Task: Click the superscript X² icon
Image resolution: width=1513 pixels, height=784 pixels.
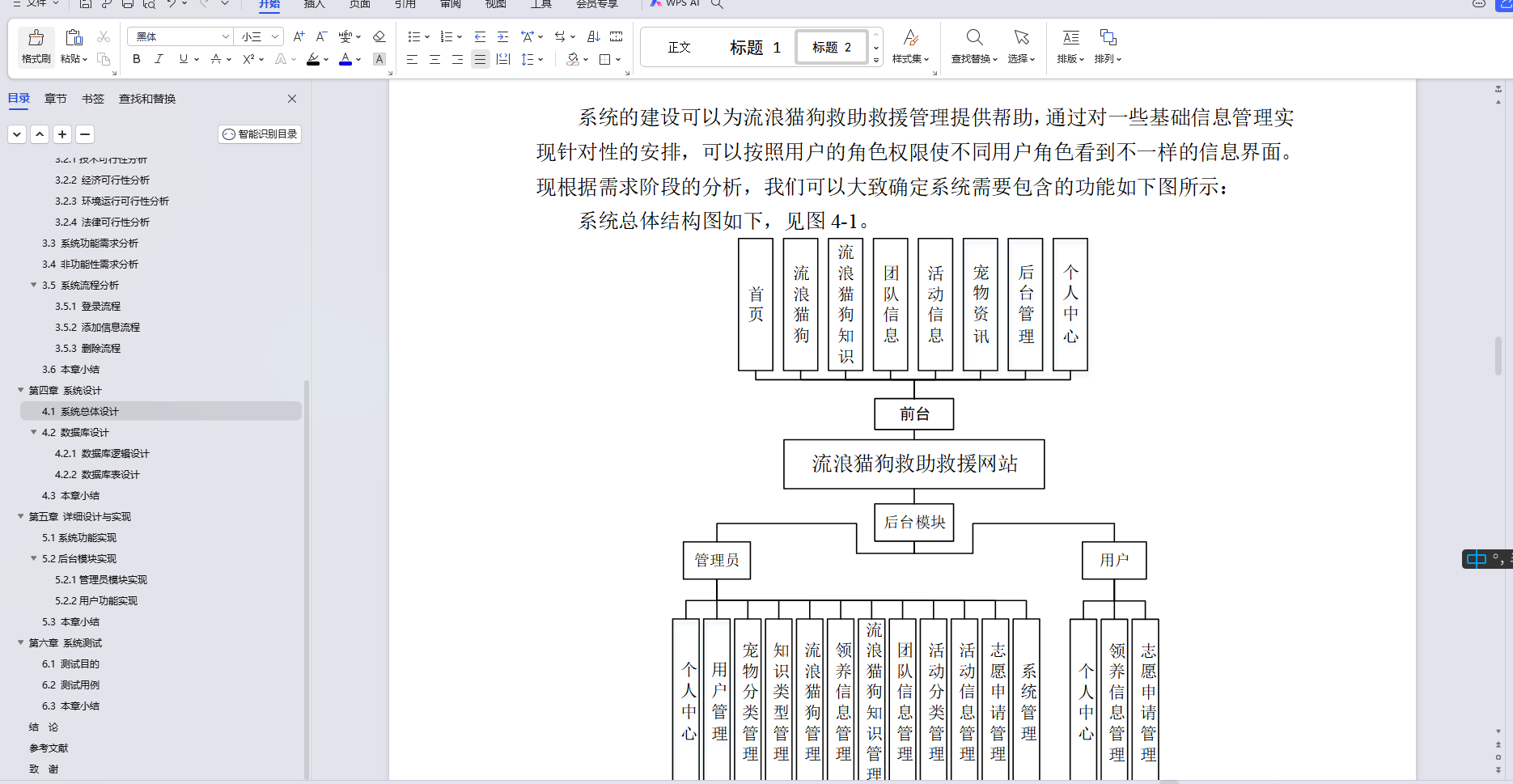Action: pyautogui.click(x=247, y=59)
